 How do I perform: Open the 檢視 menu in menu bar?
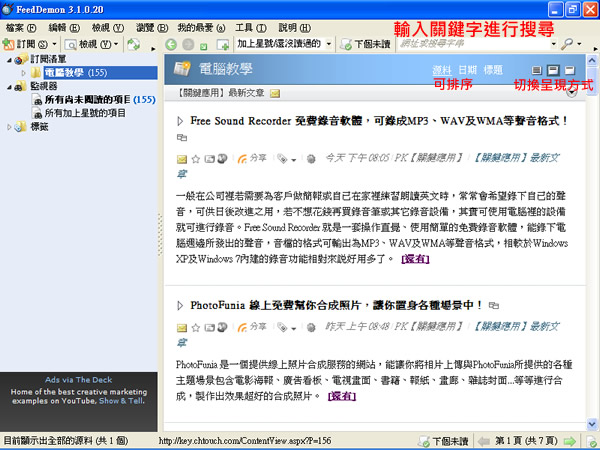[108, 28]
